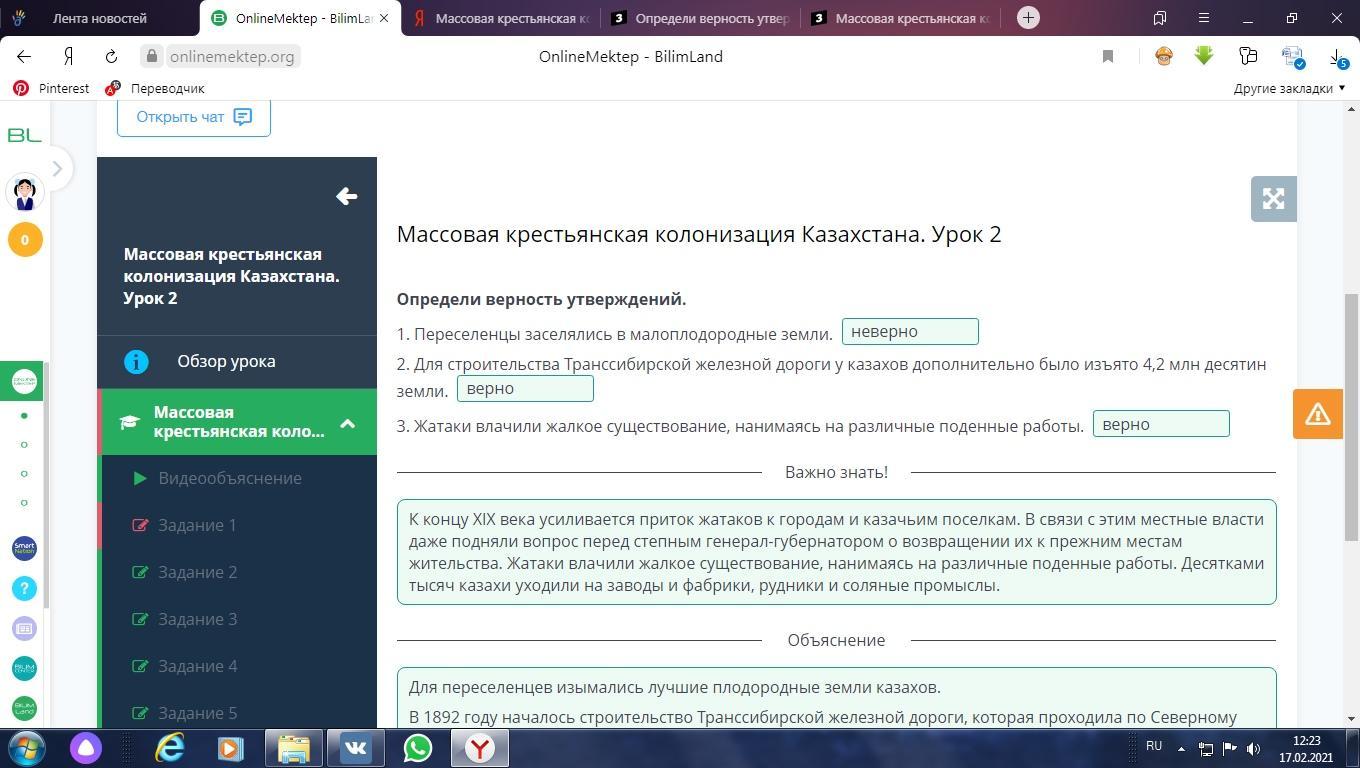This screenshot has width=1360, height=768.
Task: Select Задание 2 in sidebar
Action: click(239, 572)
